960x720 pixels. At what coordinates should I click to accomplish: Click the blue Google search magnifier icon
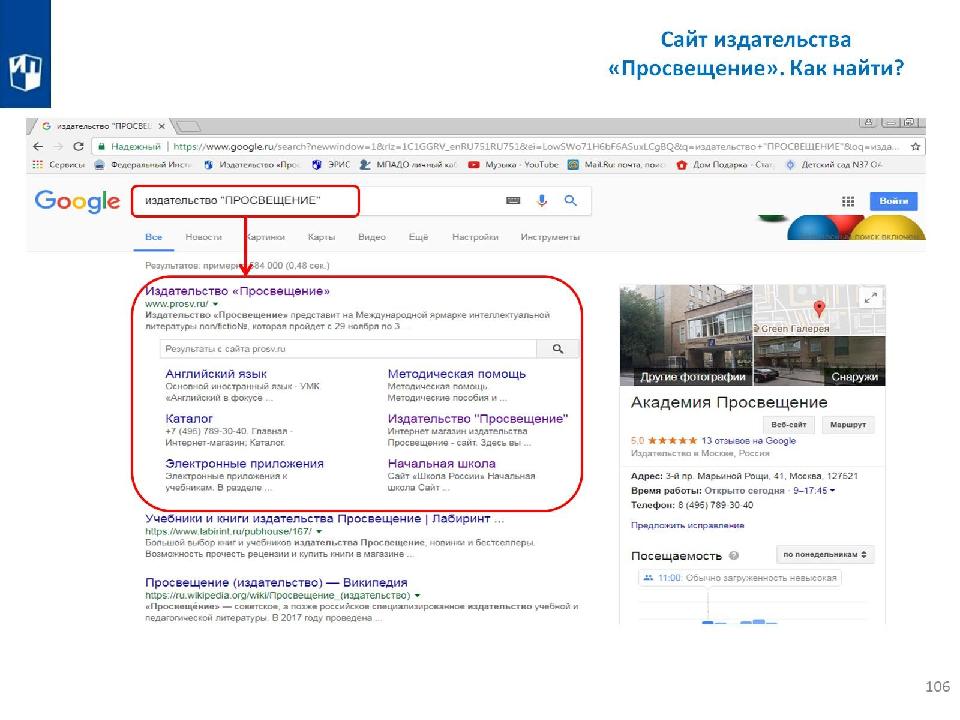pos(571,201)
